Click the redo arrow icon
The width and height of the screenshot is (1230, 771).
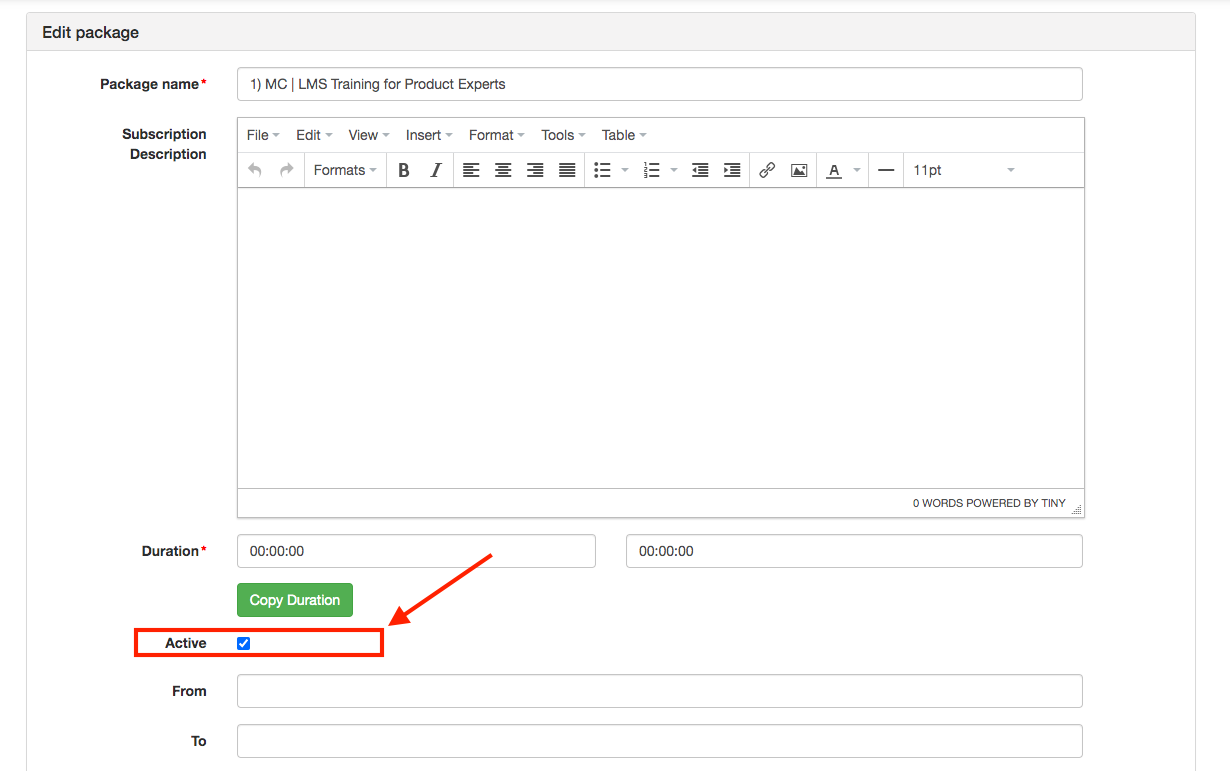coord(287,170)
